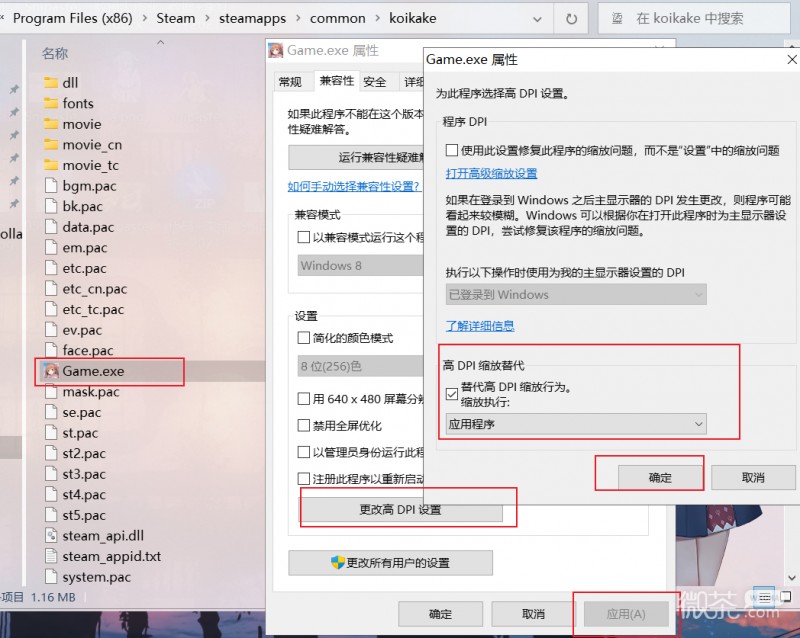Enable 使用此设置修复此程序的缩放问题 checkbox
The image size is (800, 638).
pyautogui.click(x=452, y=150)
